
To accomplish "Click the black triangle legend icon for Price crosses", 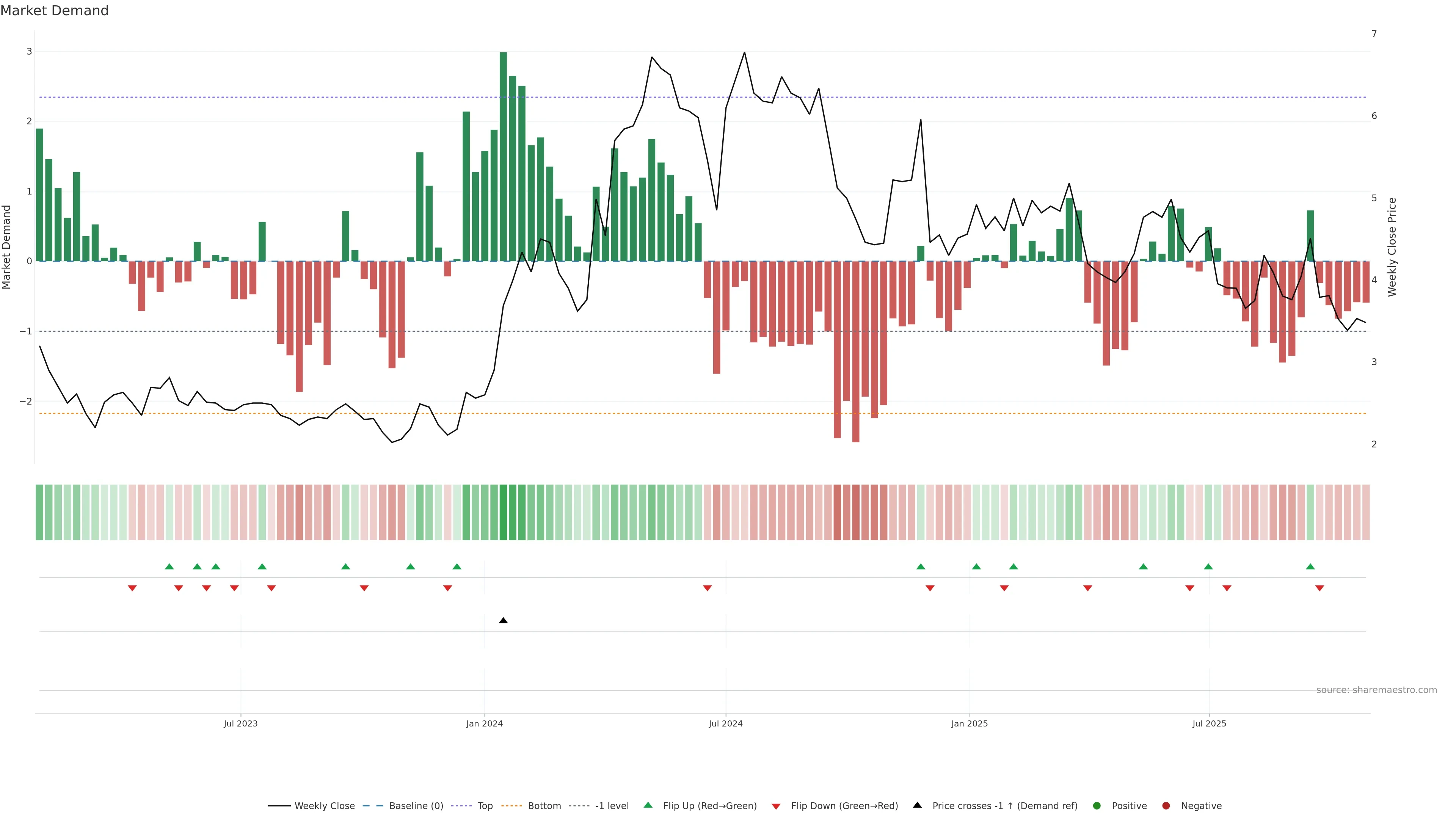I will 917,805.
